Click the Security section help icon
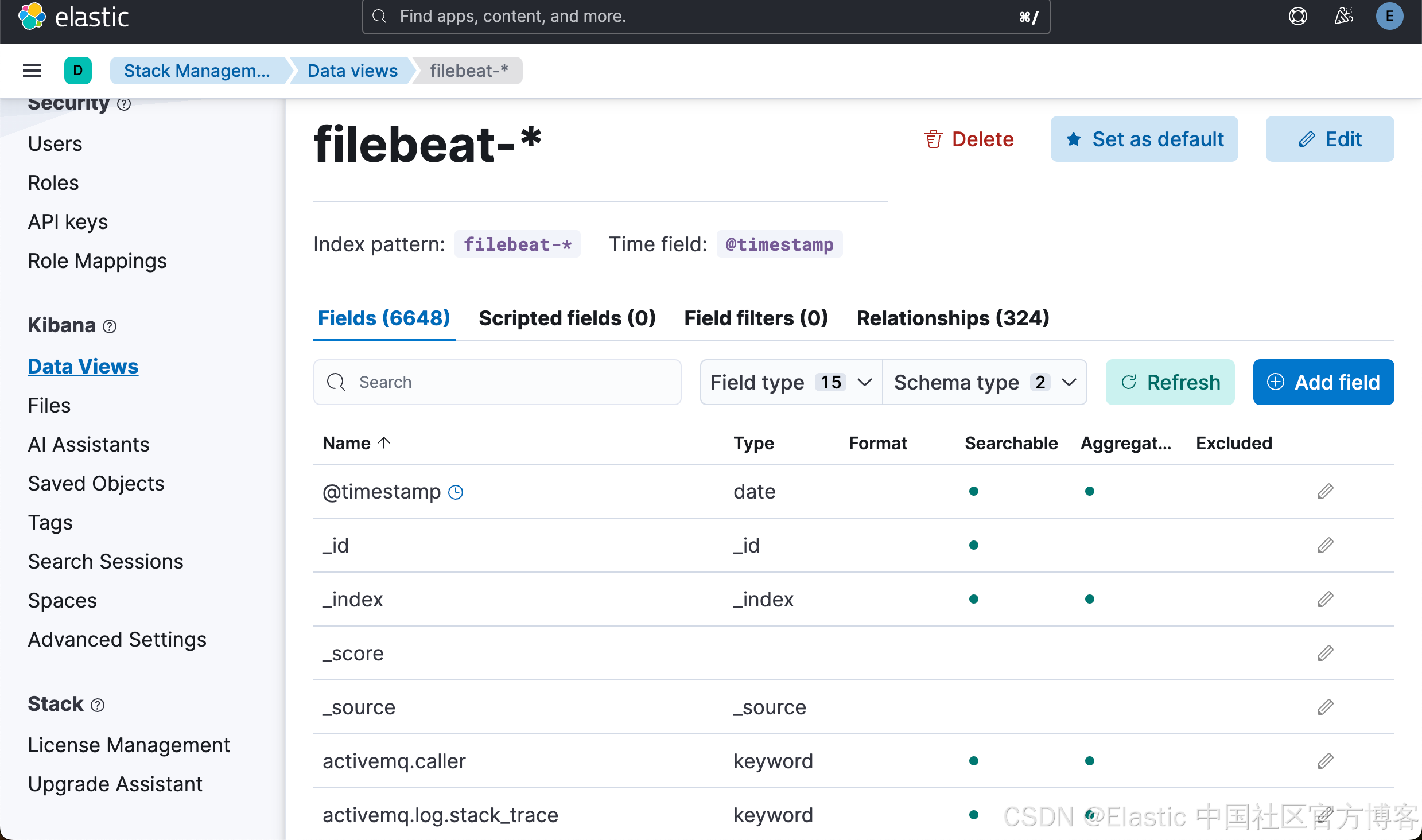Image resolution: width=1422 pixels, height=840 pixels. 124,104
